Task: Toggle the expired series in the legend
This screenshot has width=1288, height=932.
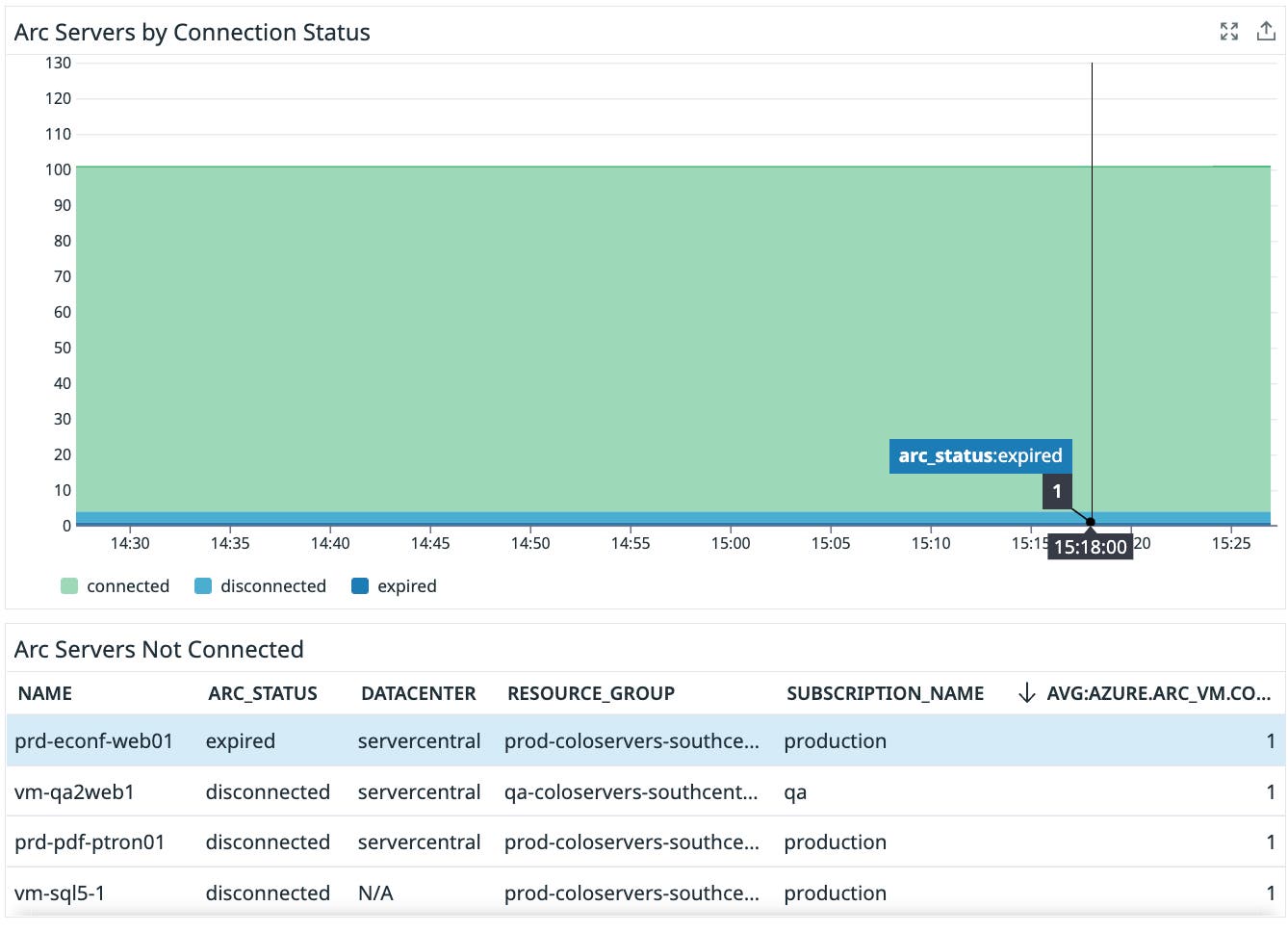Action: [405, 585]
